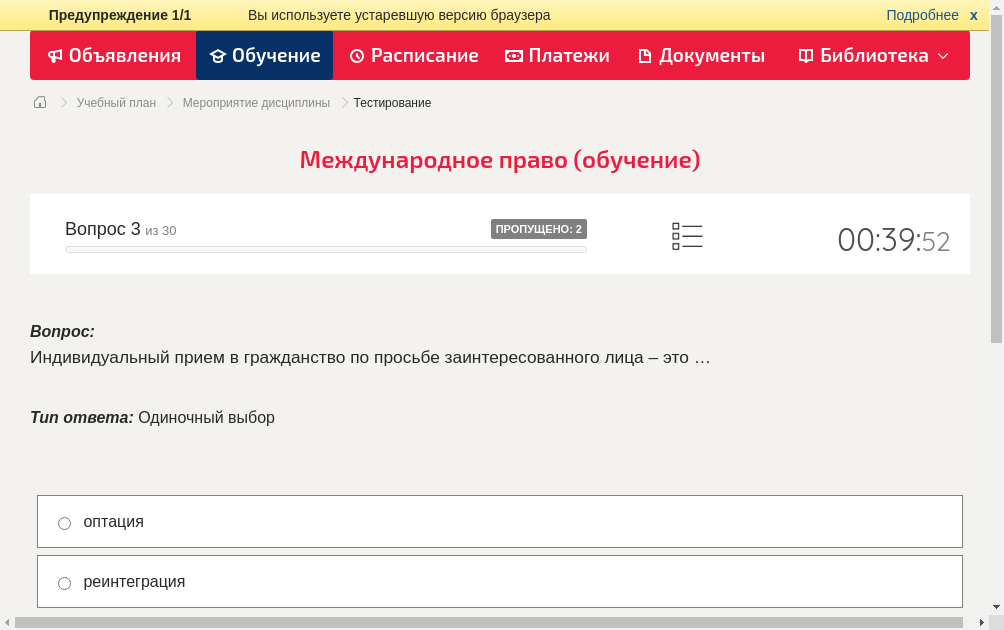Open the Платежи navigation item
The image size is (1004, 630).
point(557,55)
